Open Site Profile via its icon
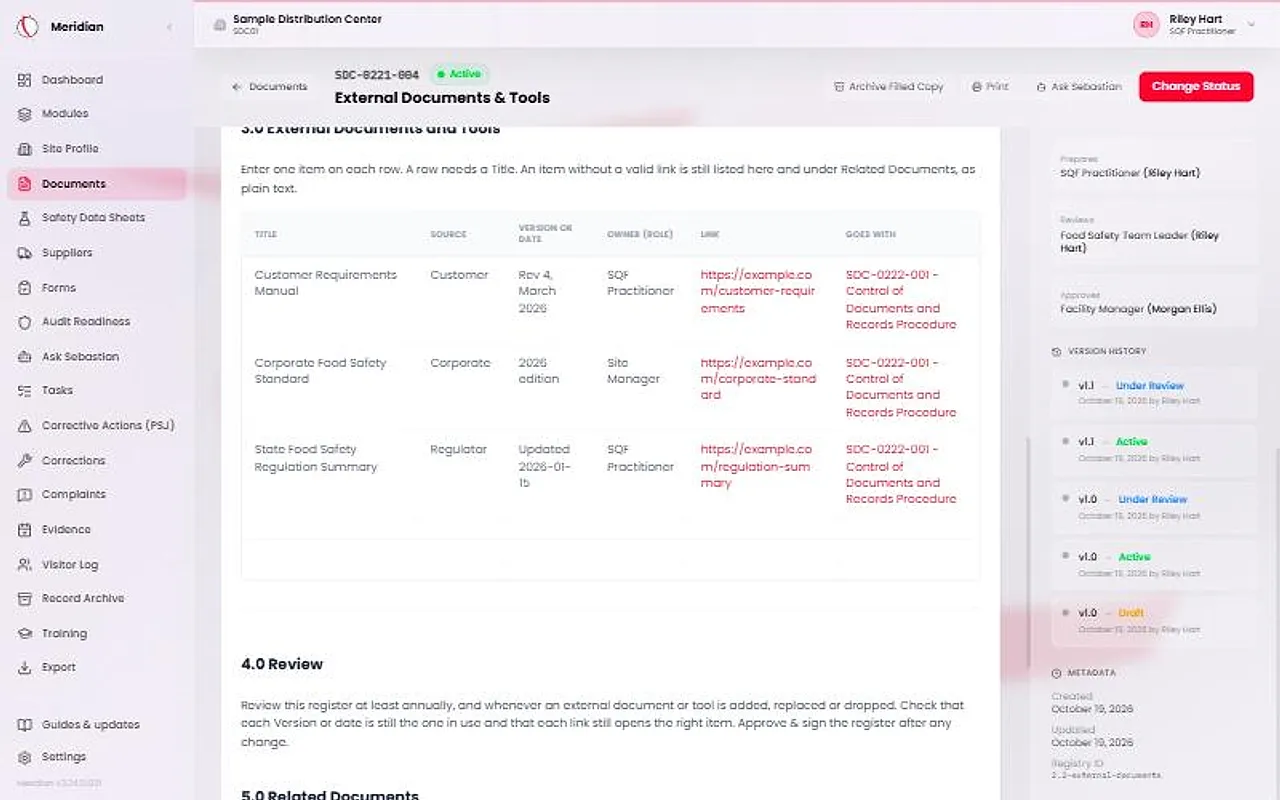 pos(25,149)
